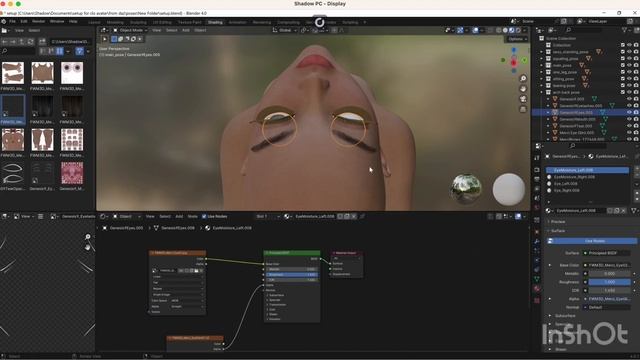This screenshot has width=640, height=360.
Task: Select the Principled BSDF node header
Action: point(291,253)
